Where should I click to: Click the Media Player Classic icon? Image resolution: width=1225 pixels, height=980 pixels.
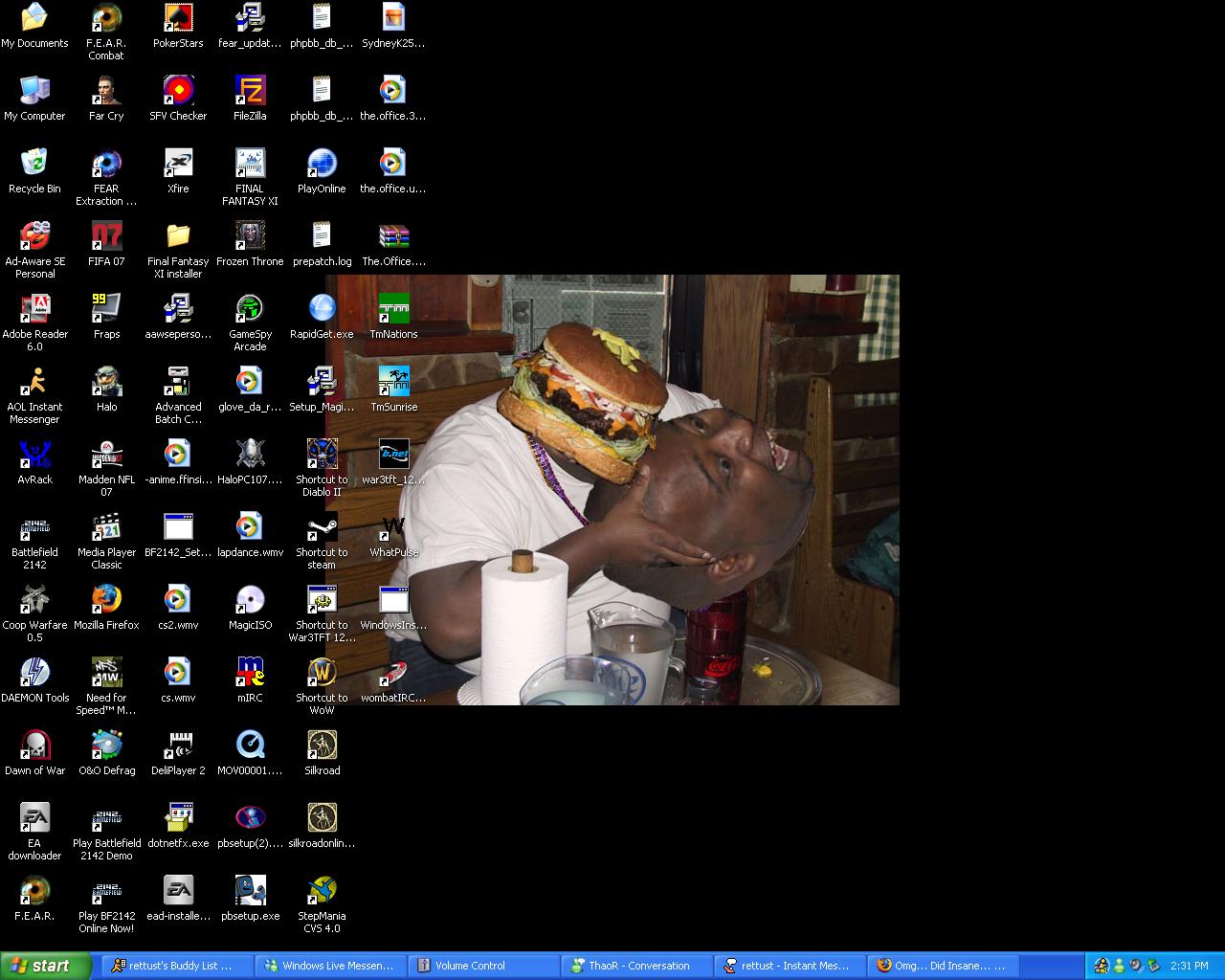106,528
